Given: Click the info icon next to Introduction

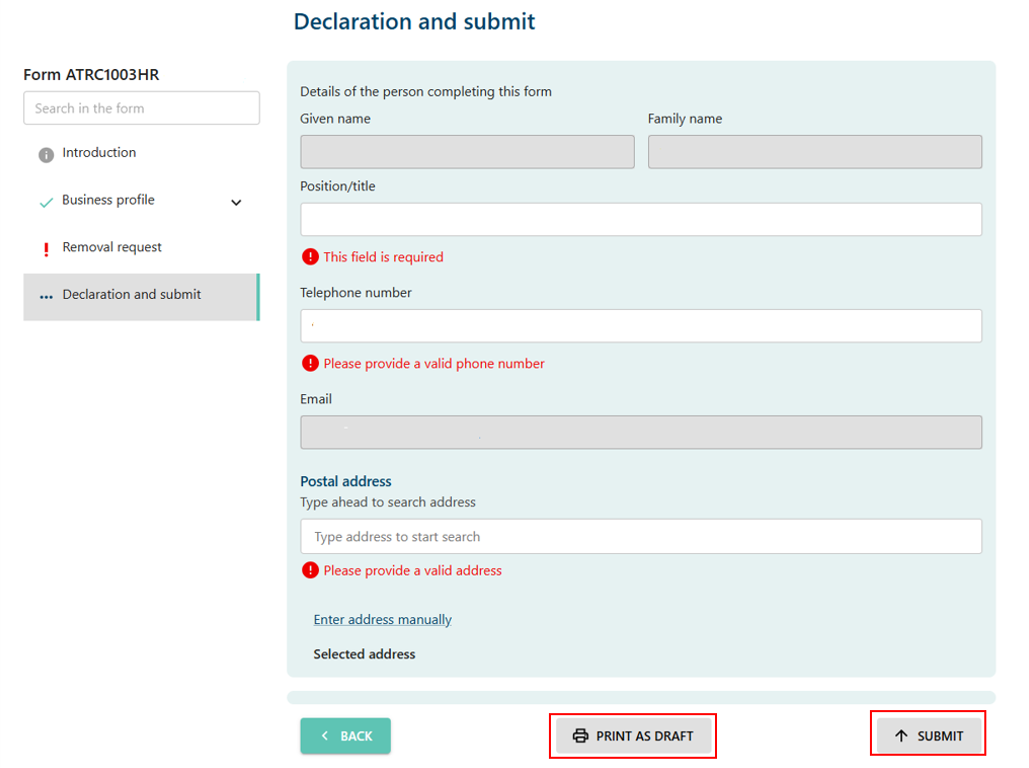Looking at the screenshot, I should pos(46,153).
